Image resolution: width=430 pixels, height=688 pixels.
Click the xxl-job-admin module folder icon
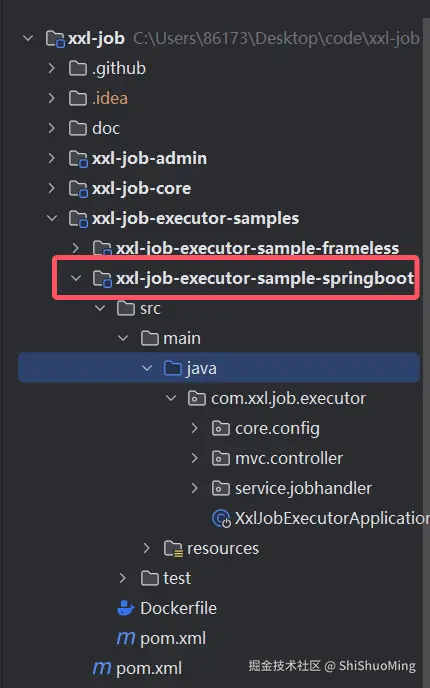pyautogui.click(x=79, y=158)
